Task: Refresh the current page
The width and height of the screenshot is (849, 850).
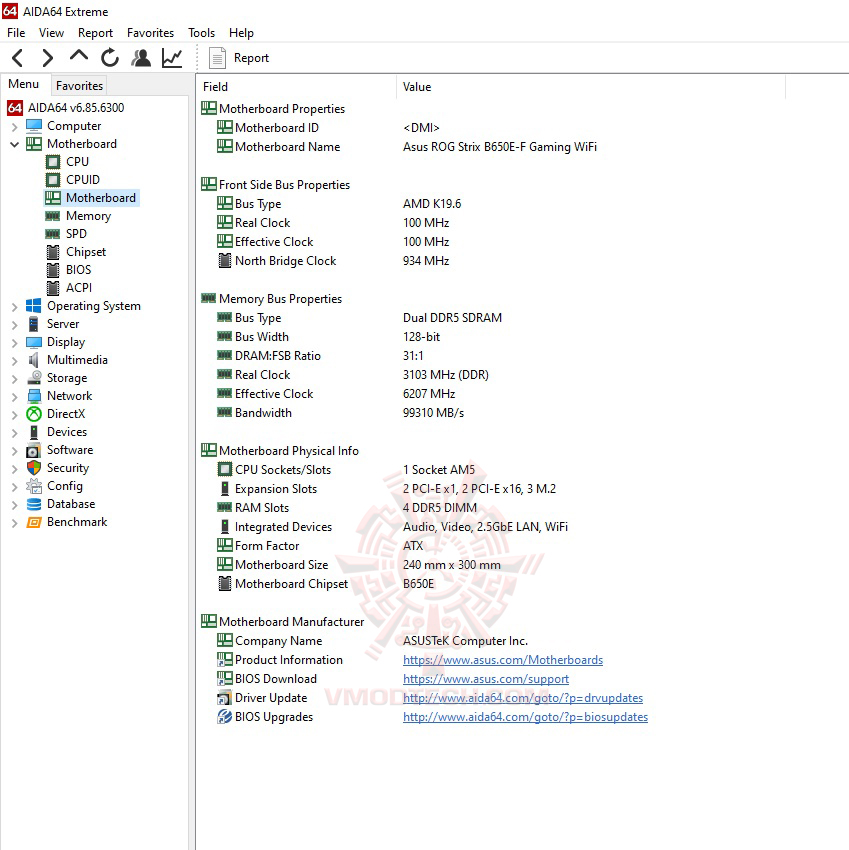Action: pyautogui.click(x=110, y=57)
